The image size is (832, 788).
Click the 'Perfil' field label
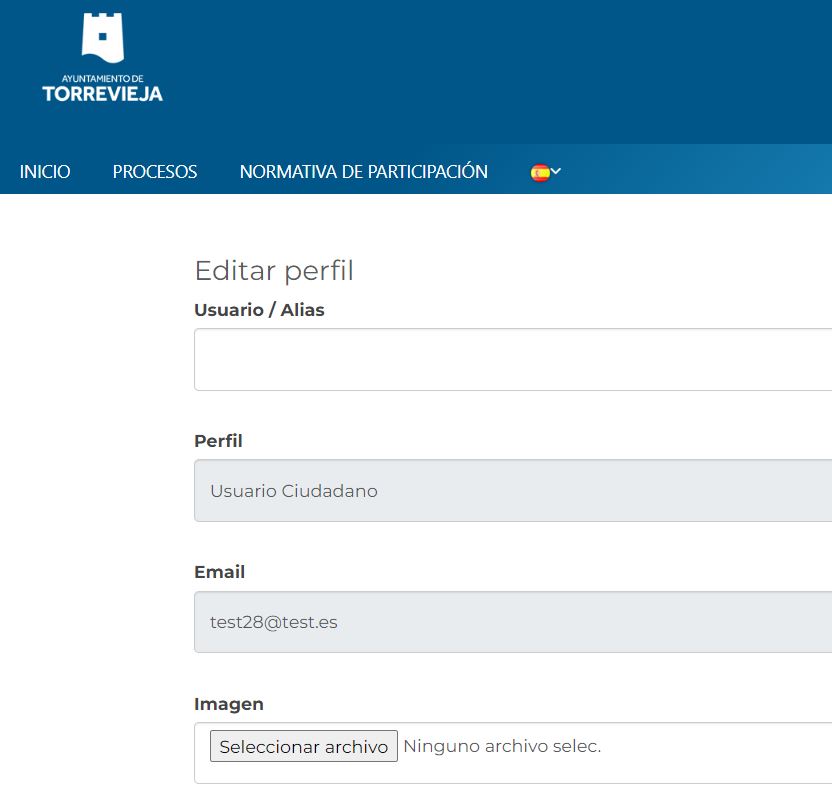218,441
